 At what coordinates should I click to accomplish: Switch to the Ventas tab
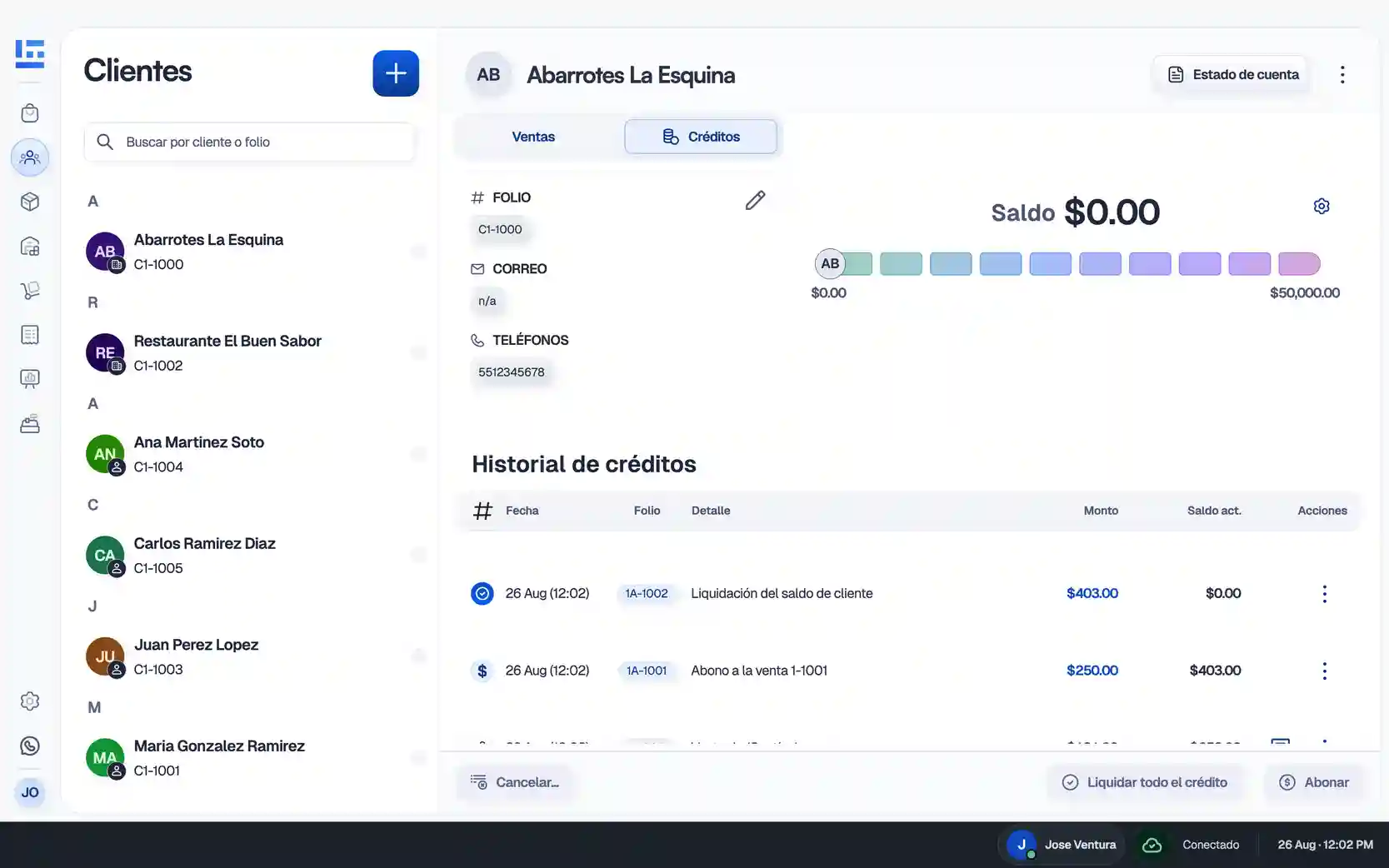[x=533, y=137]
